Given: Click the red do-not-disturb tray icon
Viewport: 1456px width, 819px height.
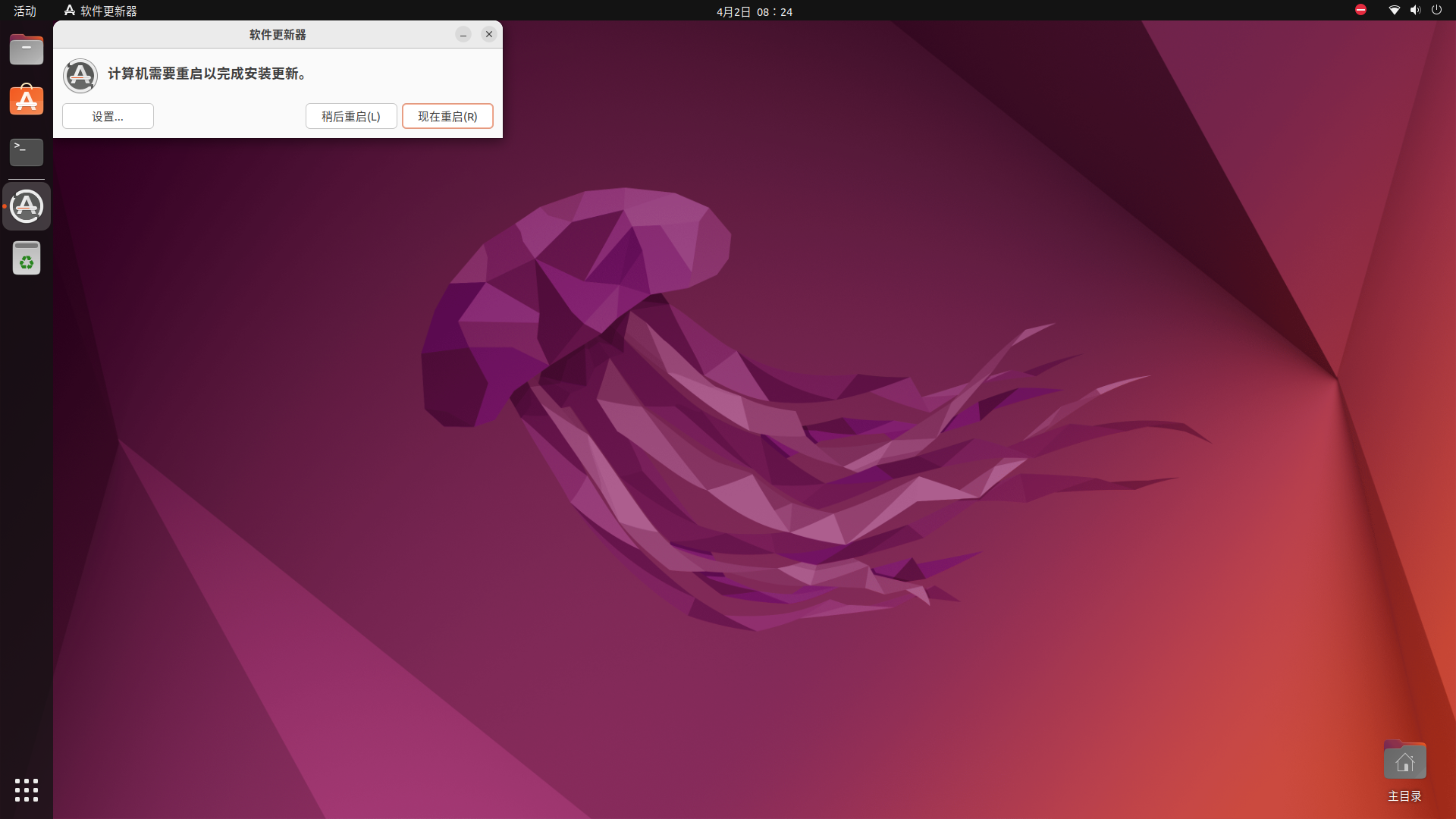Looking at the screenshot, I should (1360, 10).
